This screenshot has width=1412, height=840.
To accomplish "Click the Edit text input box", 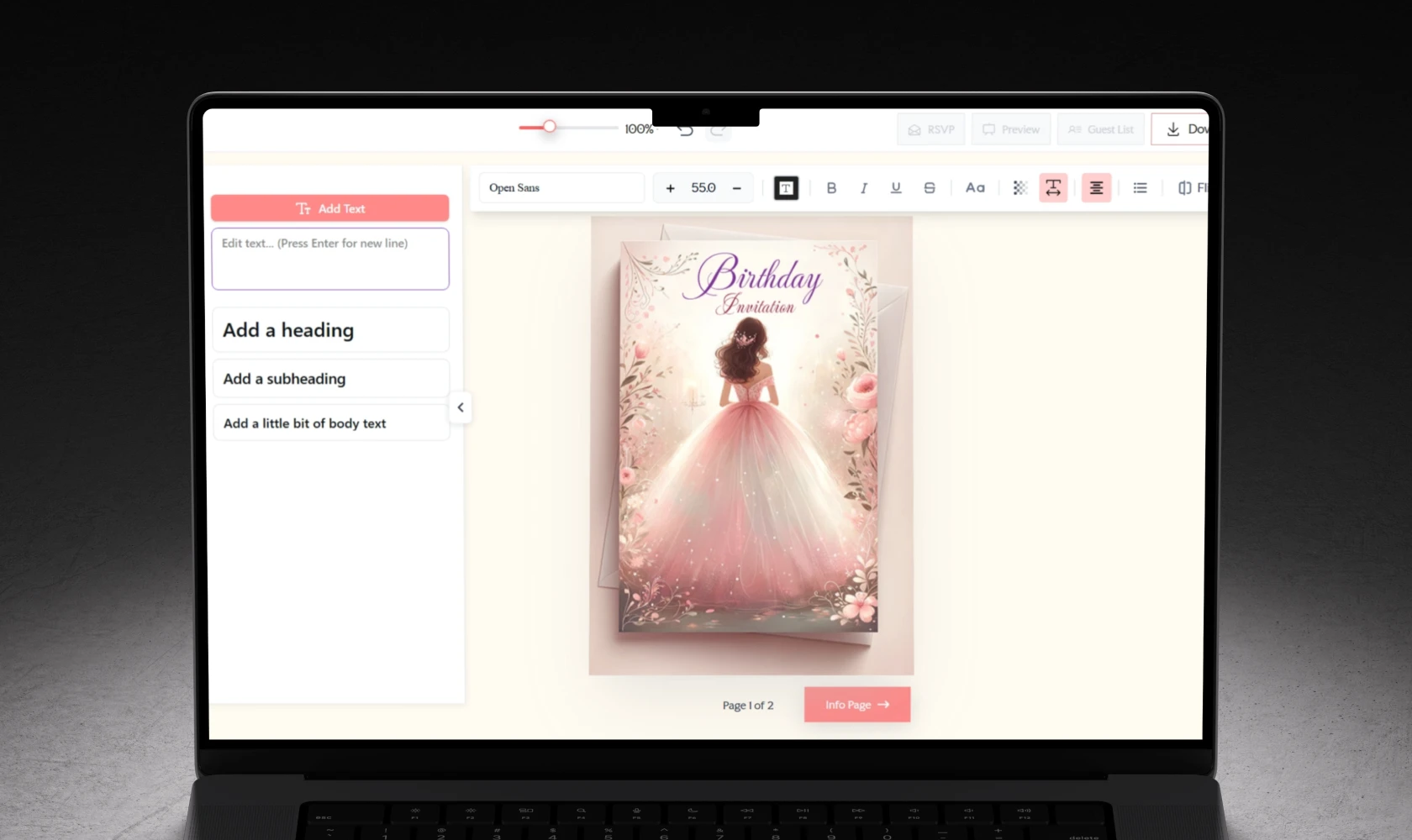I will pos(330,259).
